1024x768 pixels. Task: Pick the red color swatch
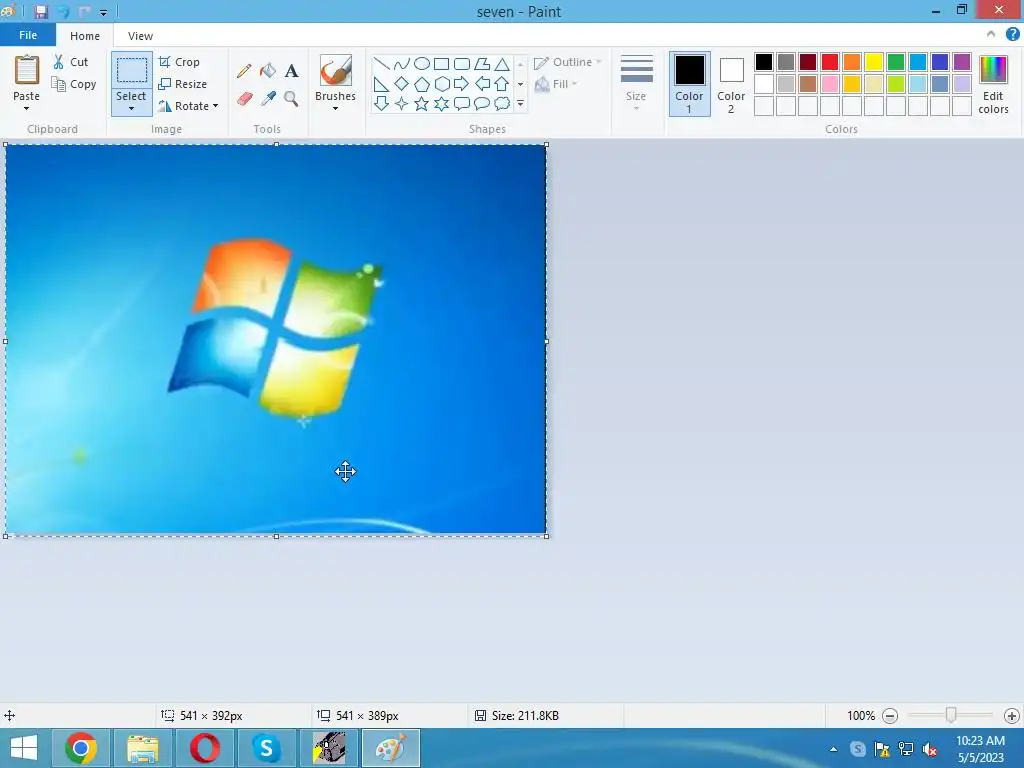pyautogui.click(x=830, y=62)
